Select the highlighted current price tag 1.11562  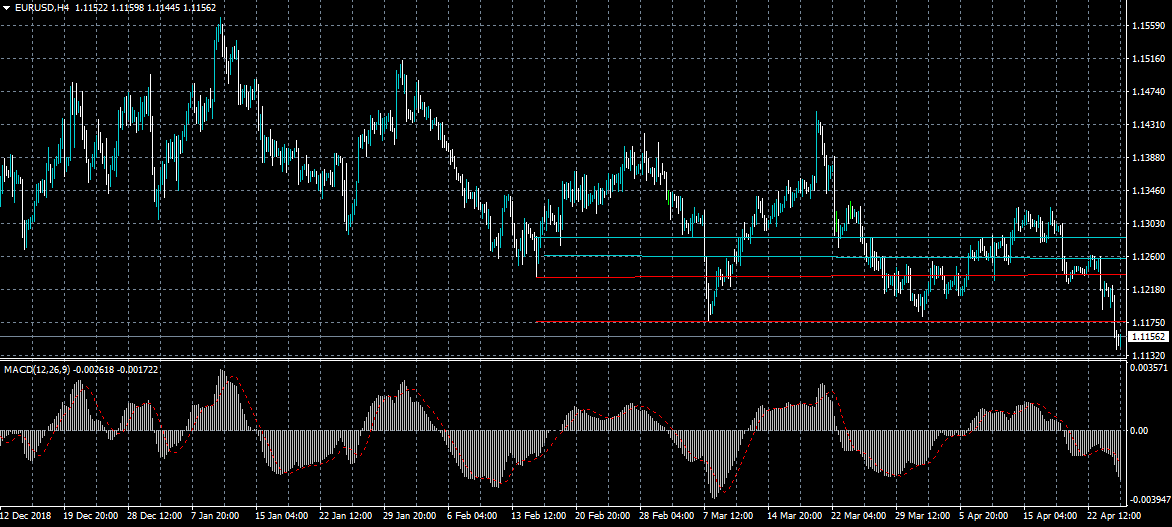coord(1150,337)
